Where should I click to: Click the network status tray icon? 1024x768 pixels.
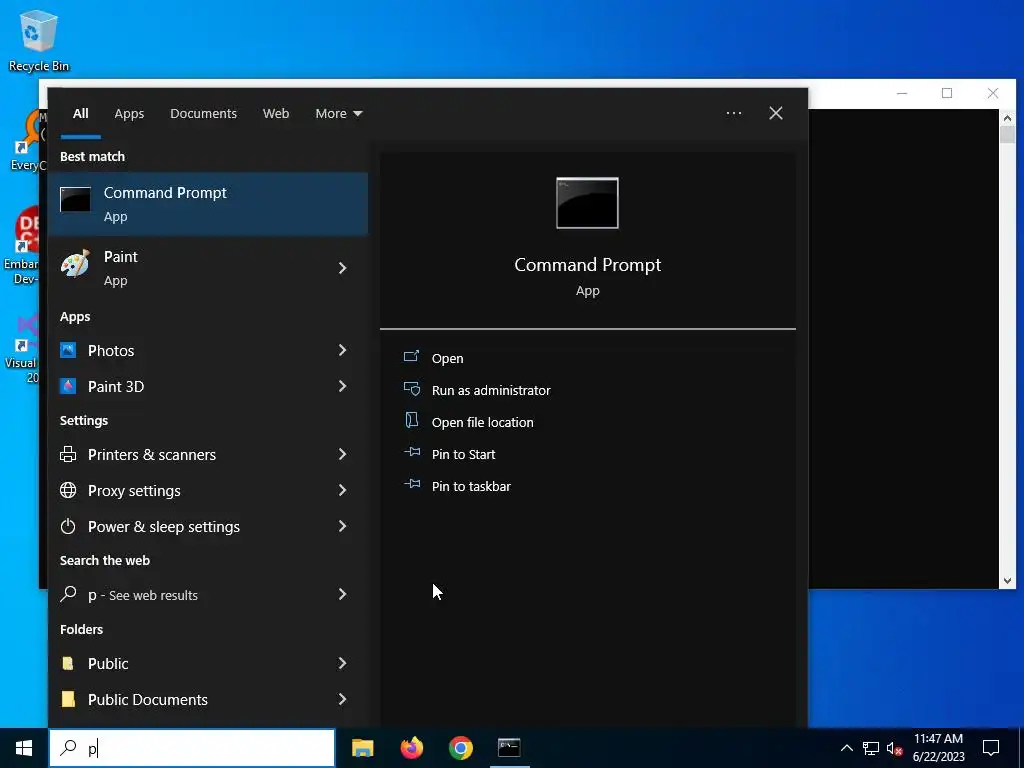coord(871,748)
